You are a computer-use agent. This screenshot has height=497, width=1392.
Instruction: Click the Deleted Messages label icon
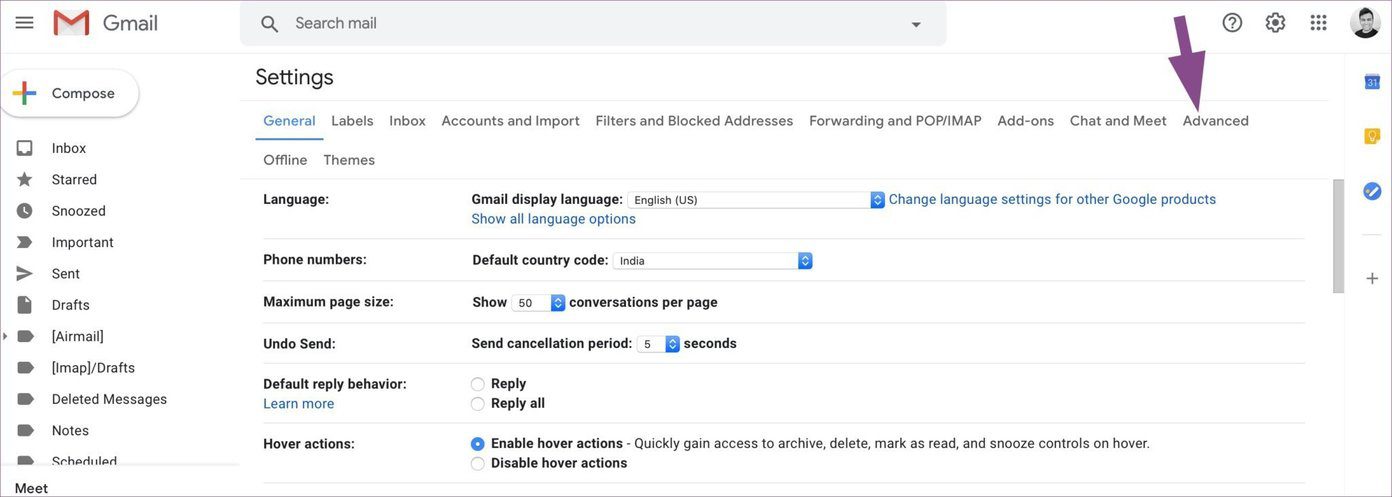(25, 399)
